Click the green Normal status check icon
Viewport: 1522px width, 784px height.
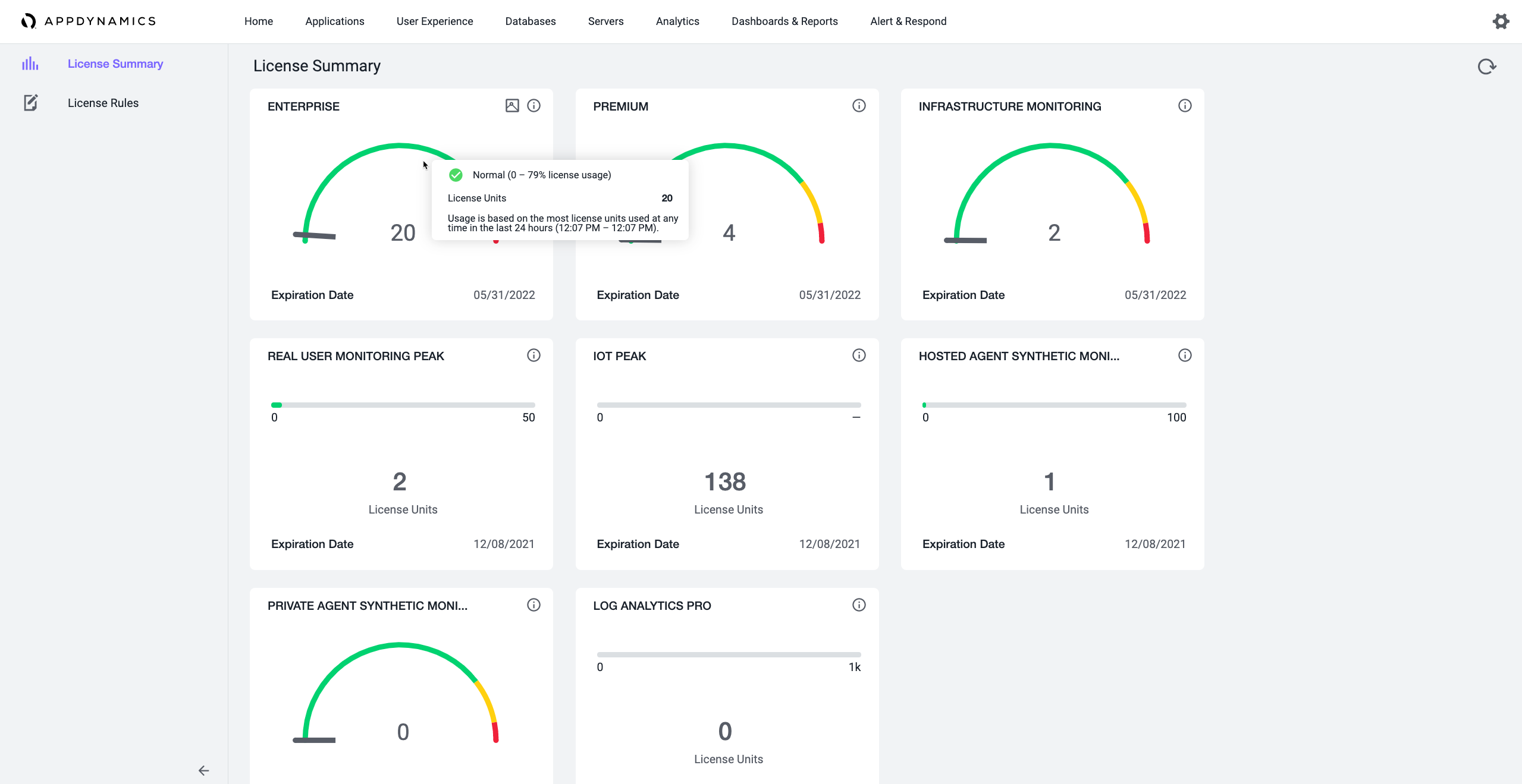pyautogui.click(x=456, y=175)
